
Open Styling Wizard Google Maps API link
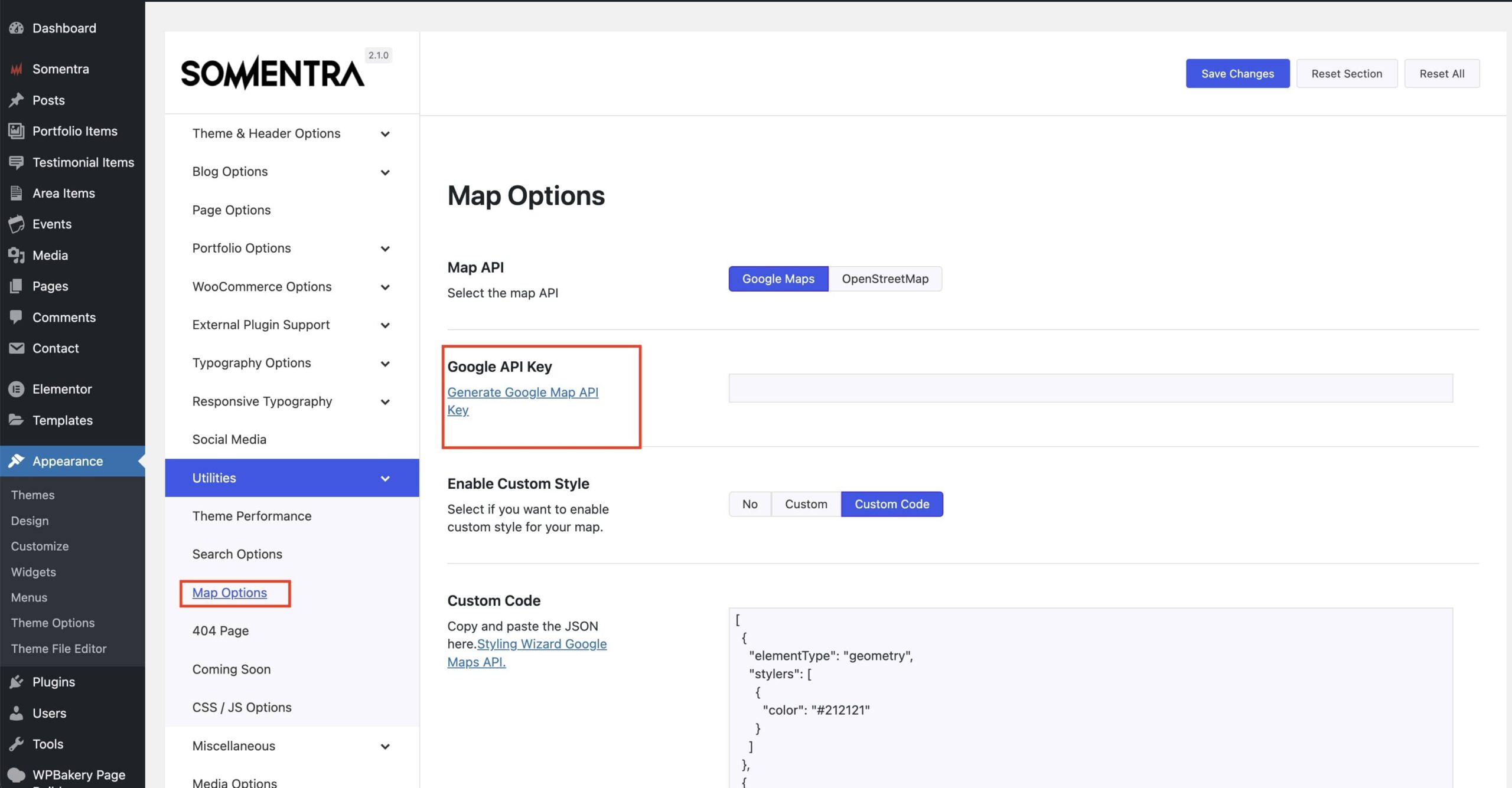coord(527,653)
